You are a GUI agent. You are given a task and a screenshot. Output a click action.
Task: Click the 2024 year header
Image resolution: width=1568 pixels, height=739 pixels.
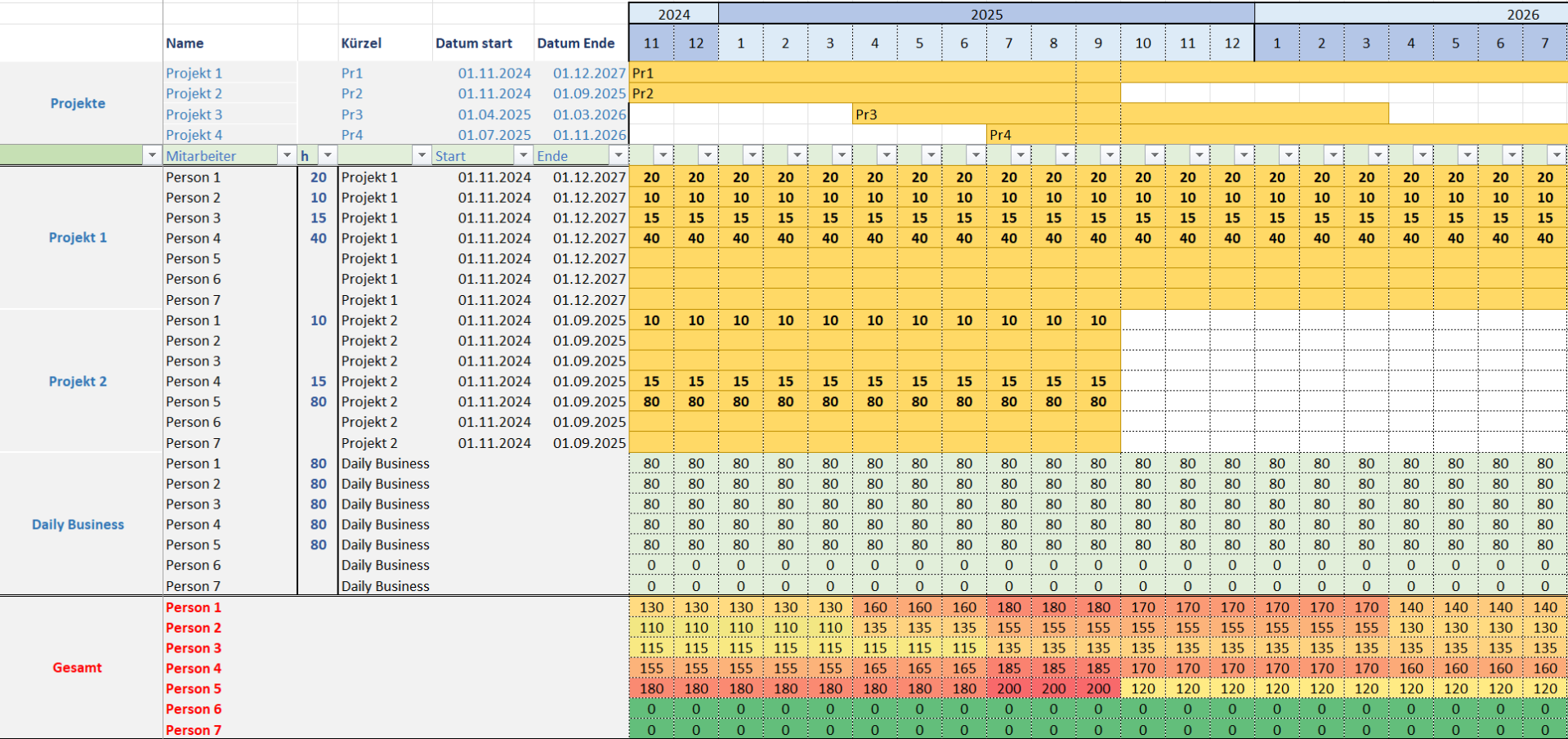tap(674, 14)
